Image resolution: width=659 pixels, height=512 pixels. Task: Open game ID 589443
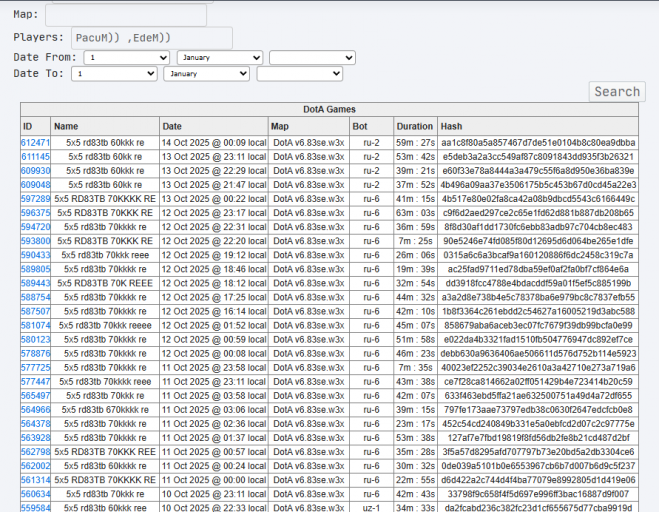(x=35, y=283)
